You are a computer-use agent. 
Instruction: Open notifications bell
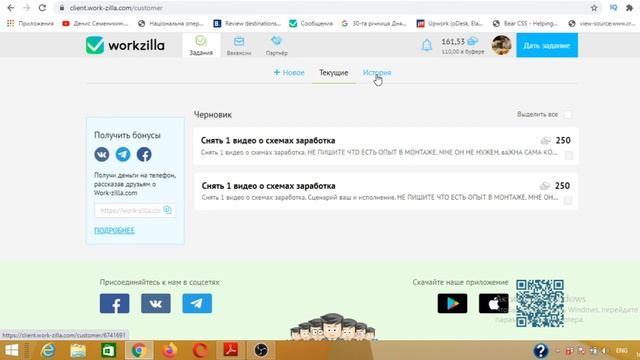coord(427,45)
